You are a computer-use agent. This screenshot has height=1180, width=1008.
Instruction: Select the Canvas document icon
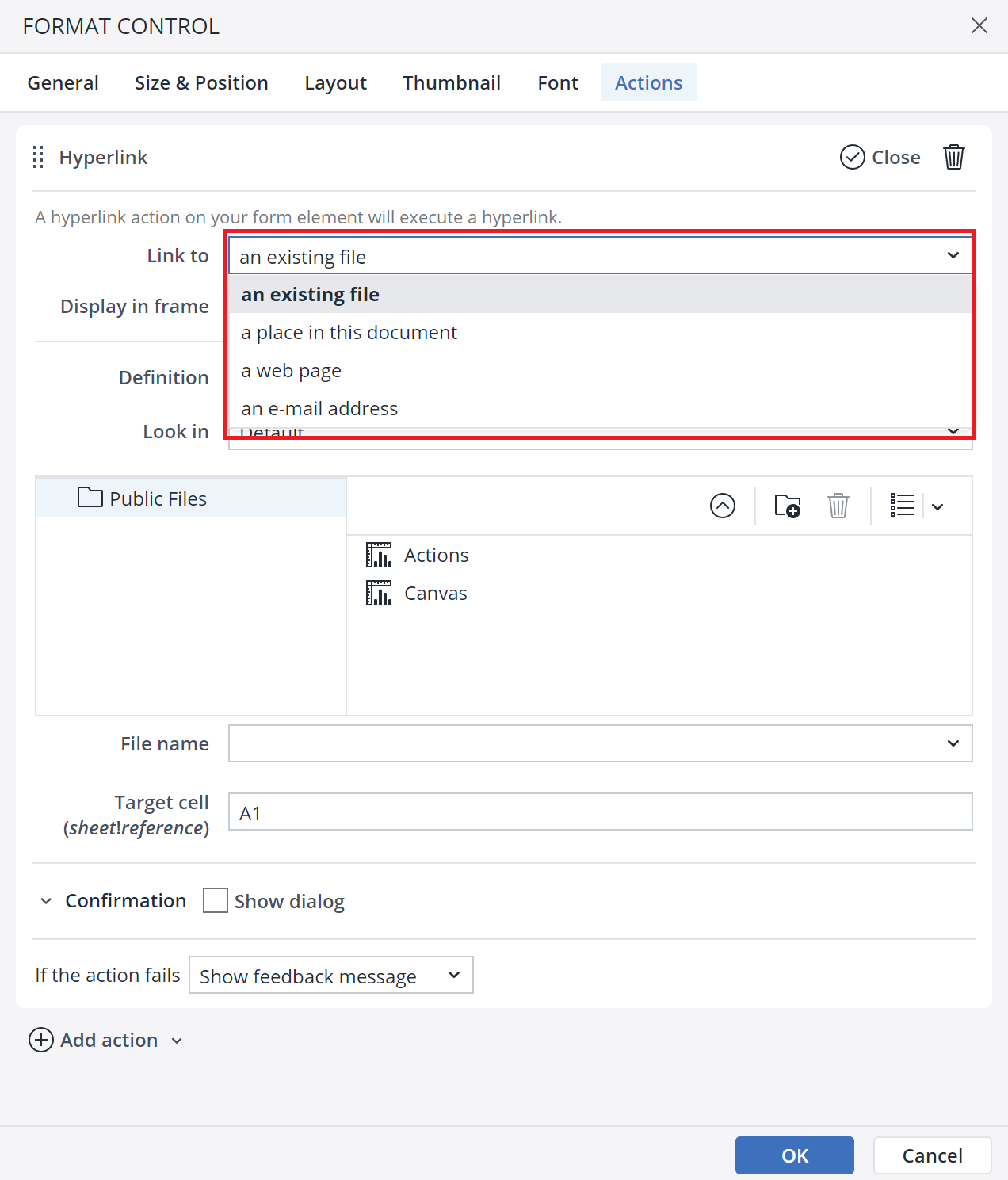pos(379,592)
